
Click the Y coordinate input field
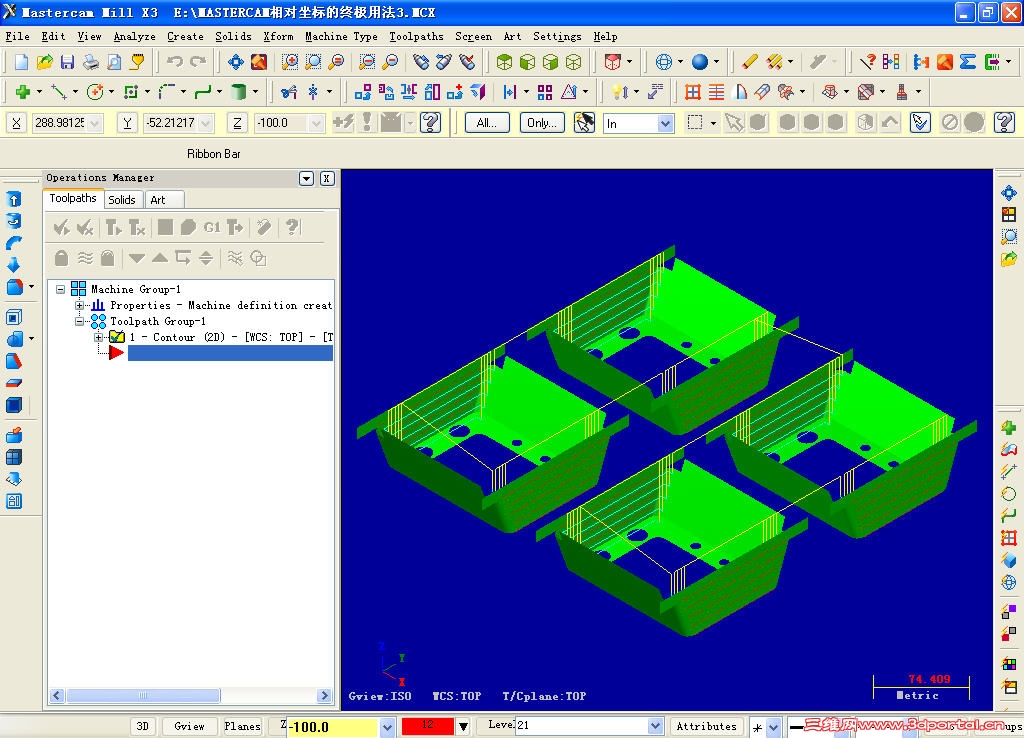(171, 123)
